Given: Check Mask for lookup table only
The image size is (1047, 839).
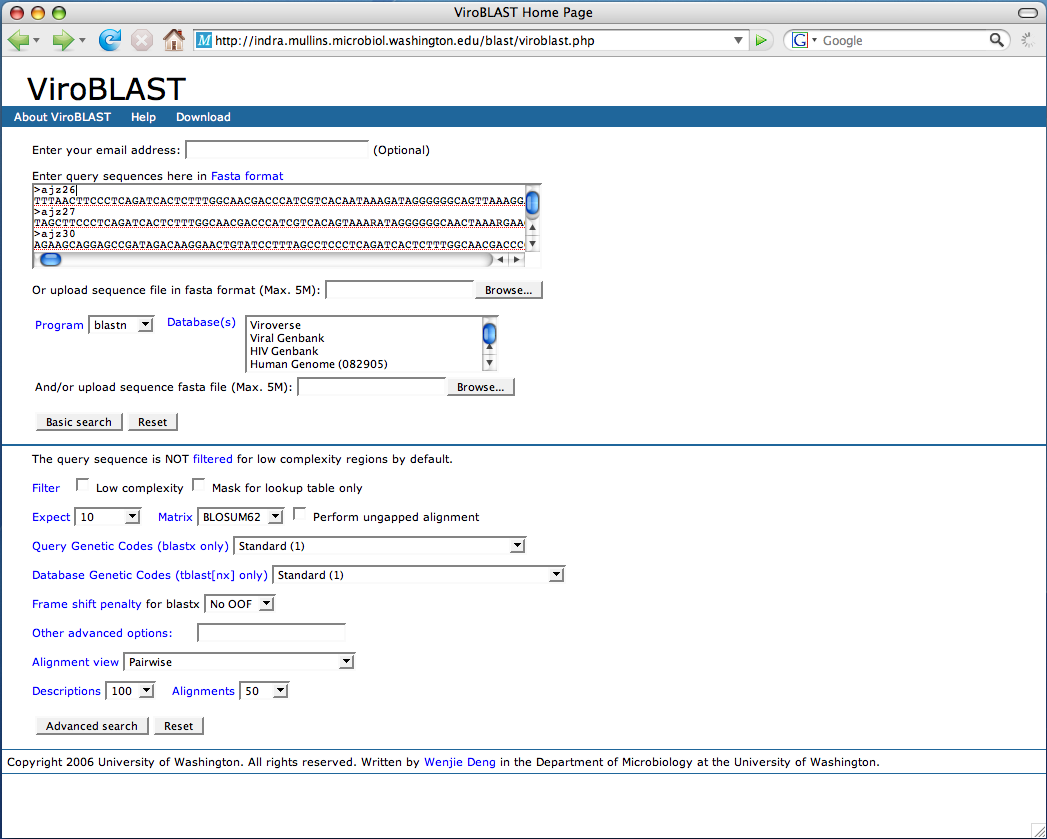Looking at the screenshot, I should click(198, 487).
